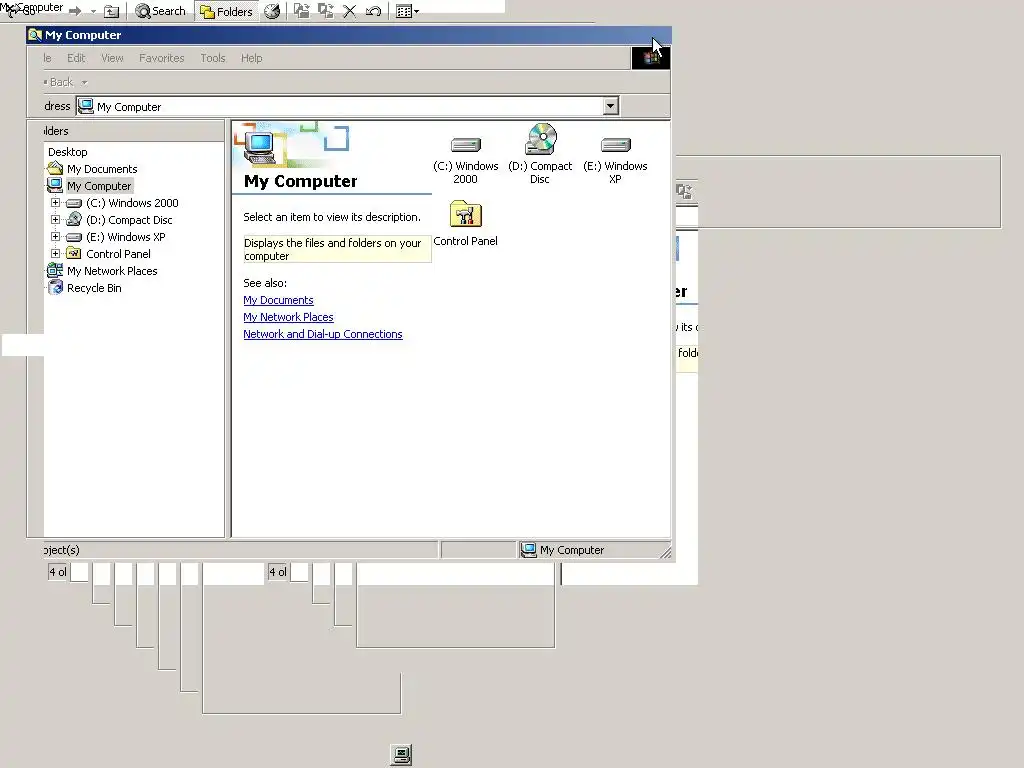
Task: Click the (E:) drive icon in folder tree
Action: click(74, 237)
